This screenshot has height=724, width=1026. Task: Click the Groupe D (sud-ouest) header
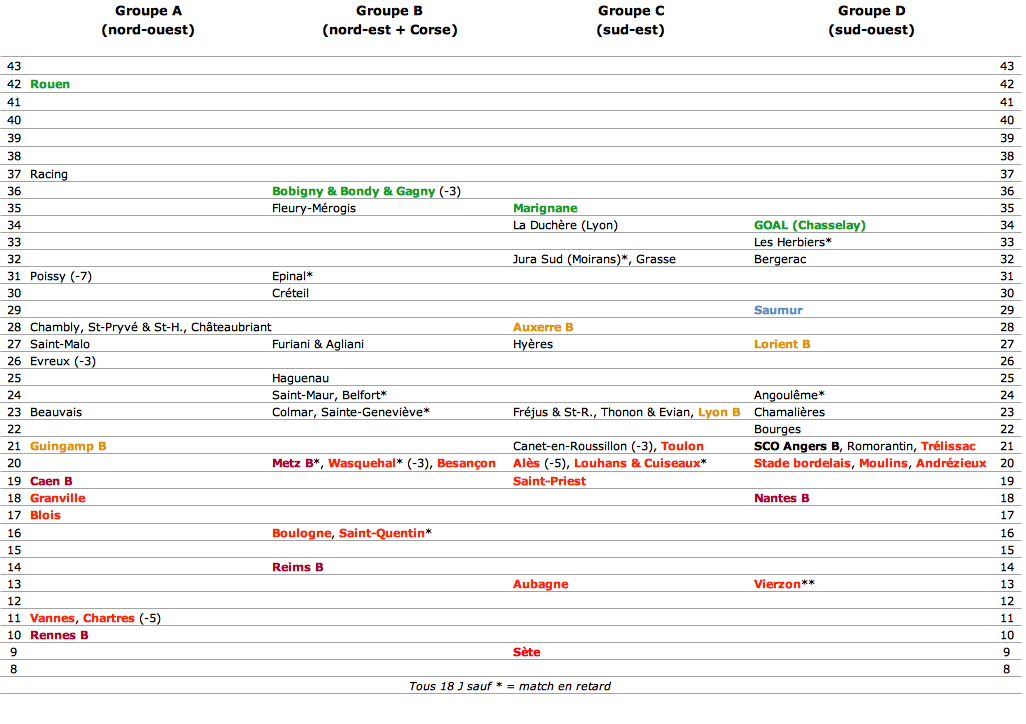click(x=872, y=20)
